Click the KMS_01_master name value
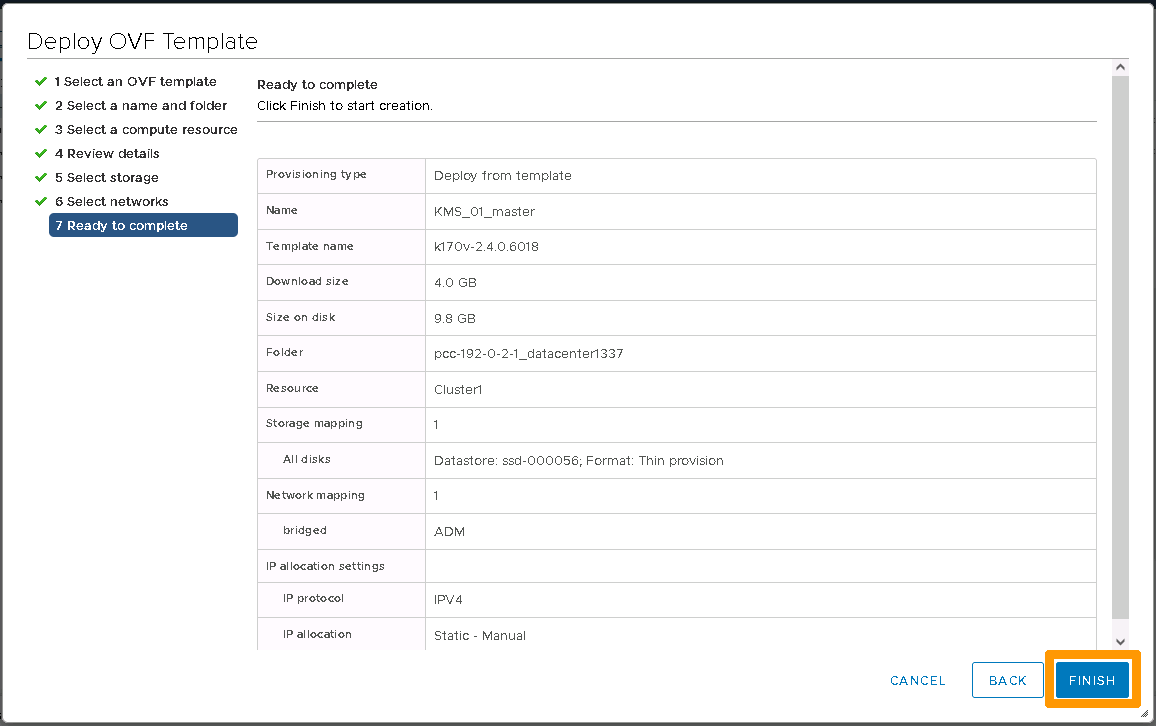The image size is (1156, 726). [x=484, y=211]
